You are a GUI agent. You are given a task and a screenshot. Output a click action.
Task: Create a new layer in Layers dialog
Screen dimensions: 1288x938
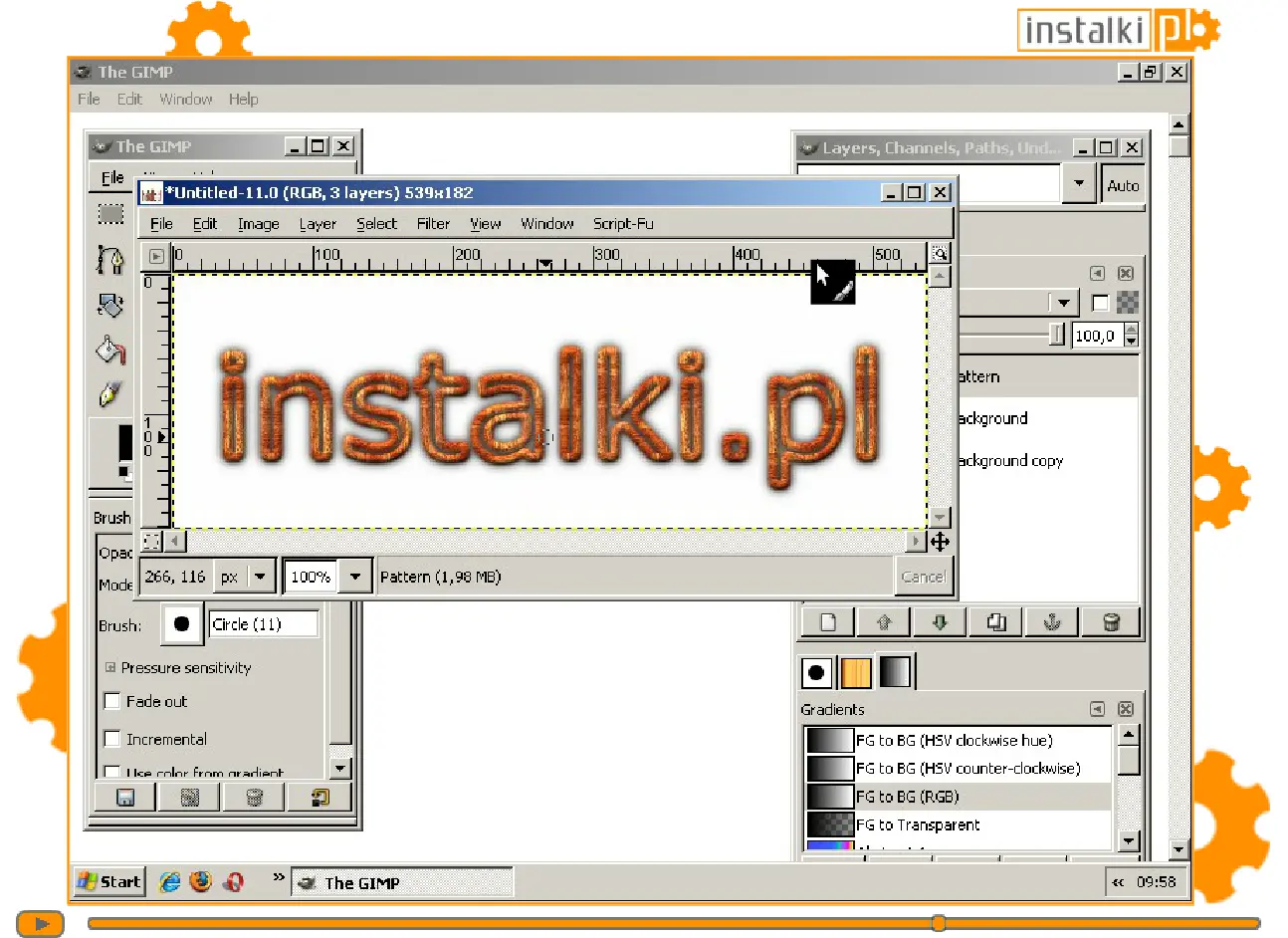click(828, 622)
